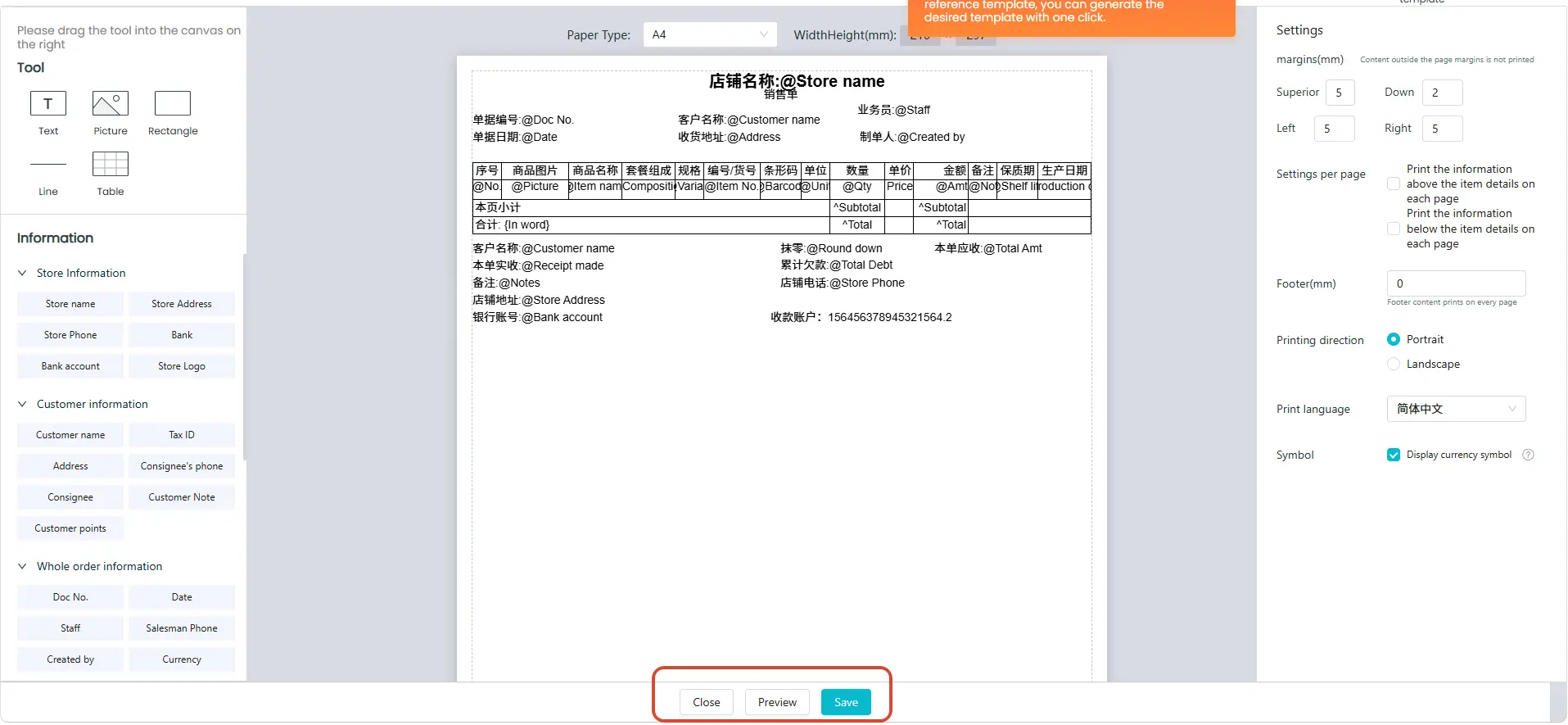The height and width of the screenshot is (725, 1568).
Task: Choose Landscape printing direction
Action: pyautogui.click(x=1394, y=364)
